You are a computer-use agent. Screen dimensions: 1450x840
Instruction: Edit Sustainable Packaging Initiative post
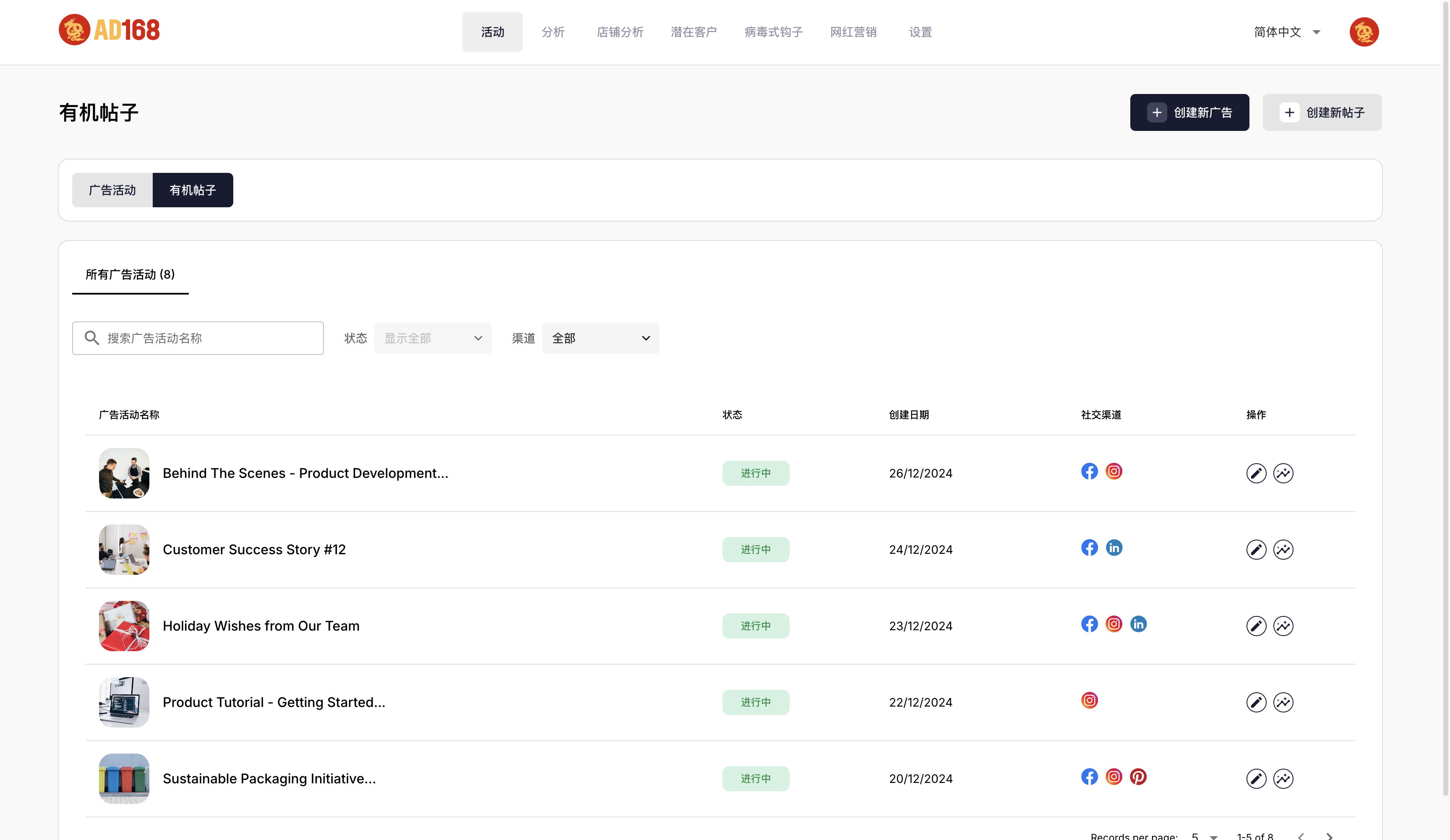click(1256, 778)
